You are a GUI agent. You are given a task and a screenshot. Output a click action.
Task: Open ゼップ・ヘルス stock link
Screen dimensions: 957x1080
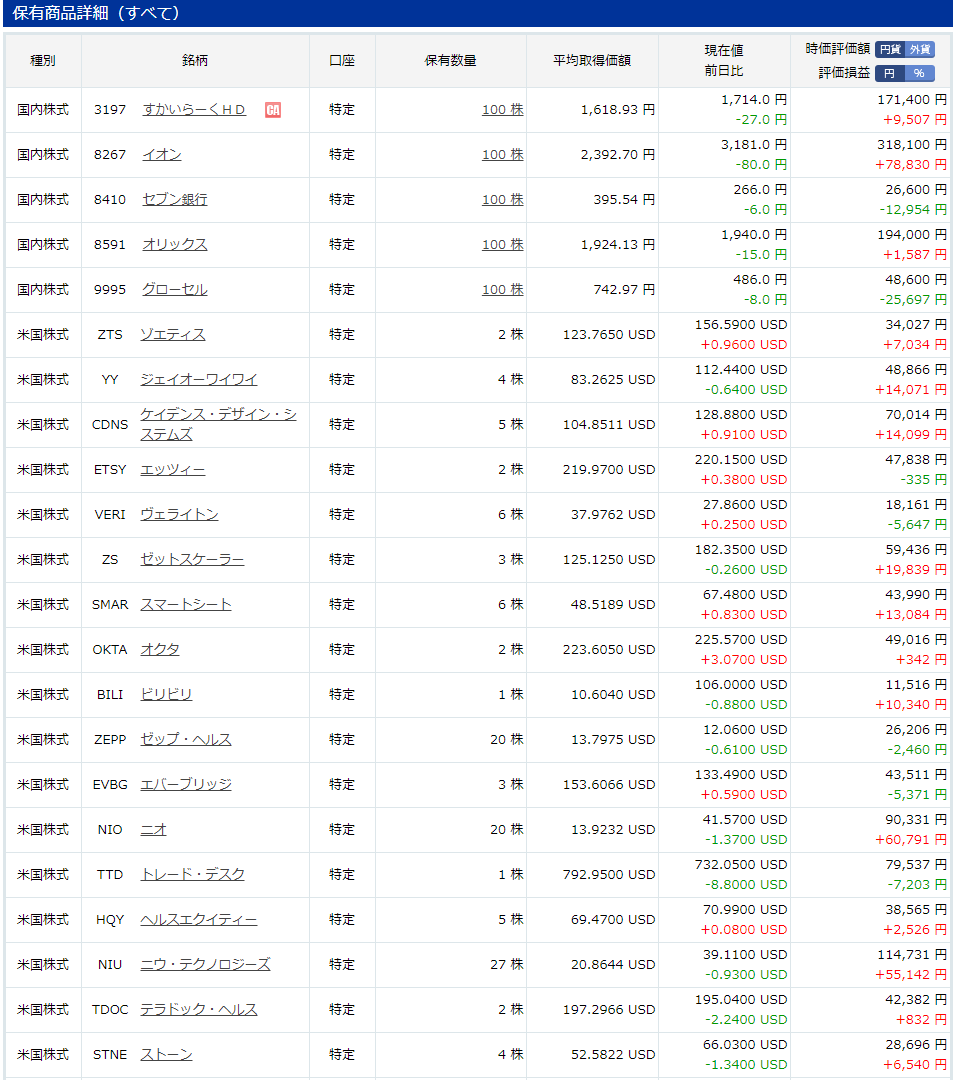(x=186, y=740)
